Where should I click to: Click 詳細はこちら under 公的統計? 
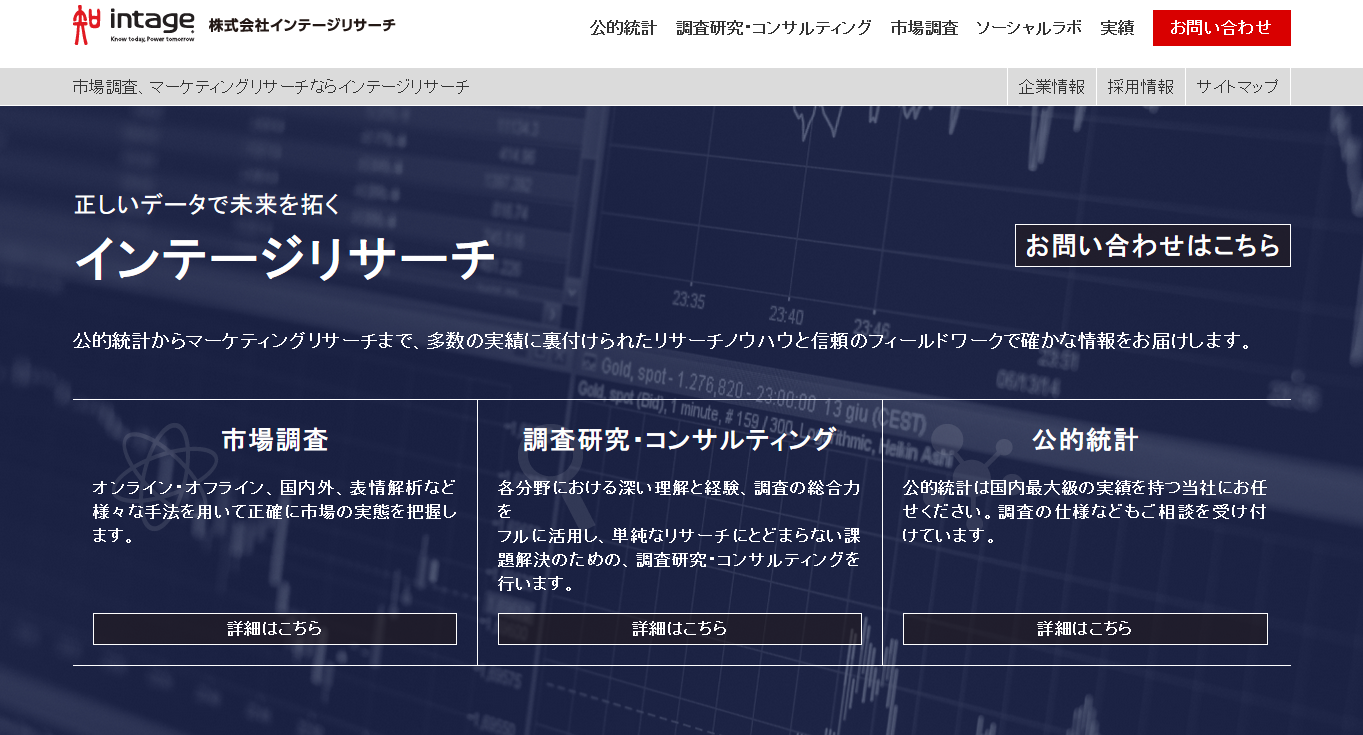point(1084,629)
